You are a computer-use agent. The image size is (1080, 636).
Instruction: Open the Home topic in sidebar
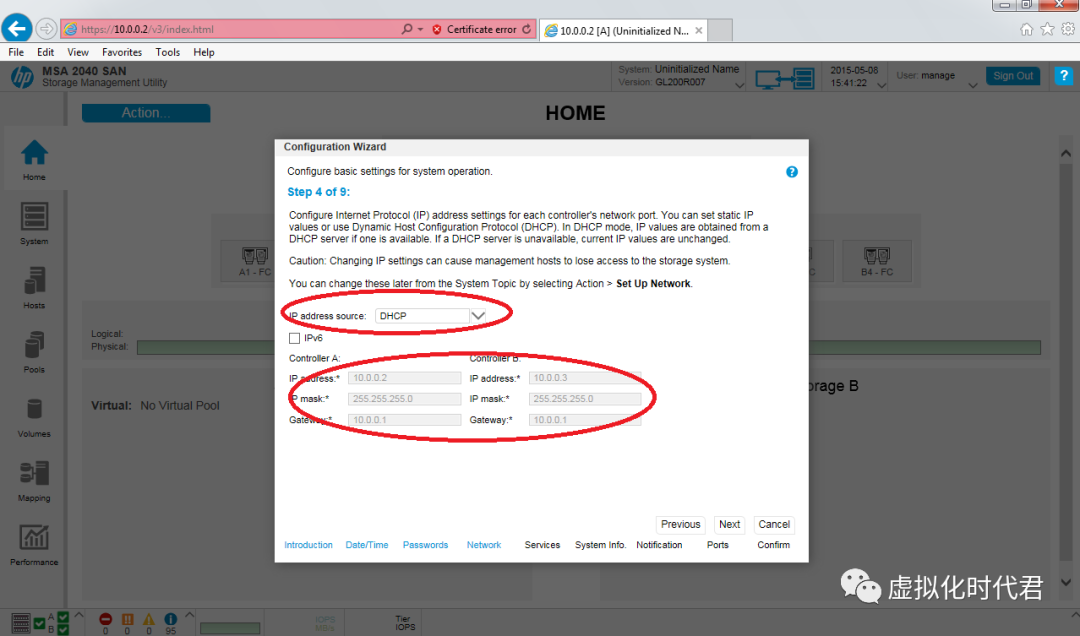pyautogui.click(x=34, y=159)
